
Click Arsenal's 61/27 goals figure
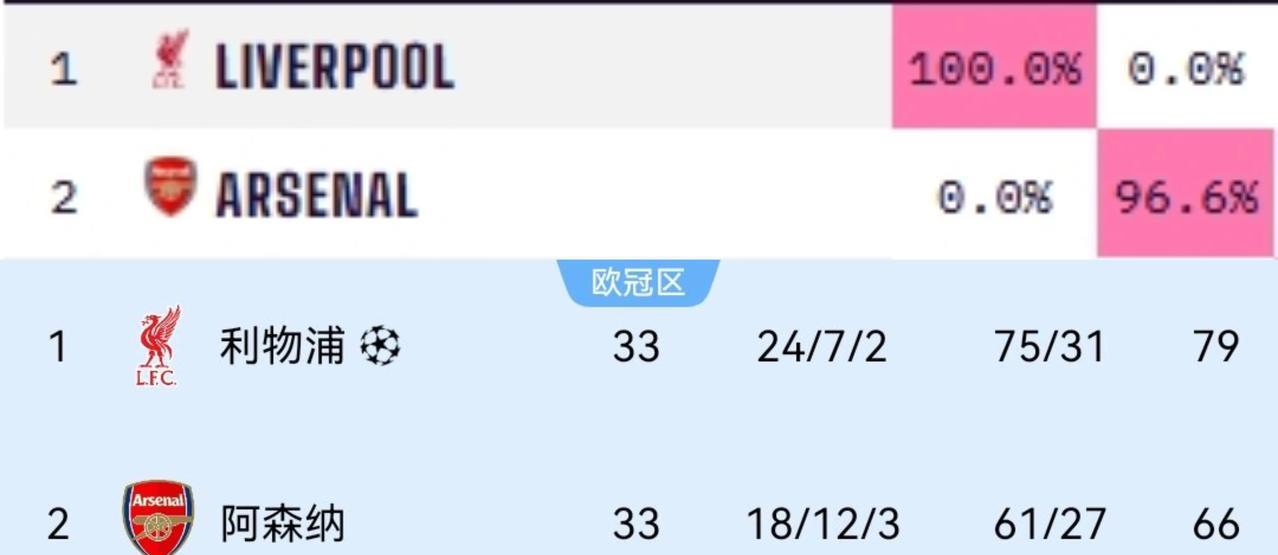pyautogui.click(x=1050, y=524)
